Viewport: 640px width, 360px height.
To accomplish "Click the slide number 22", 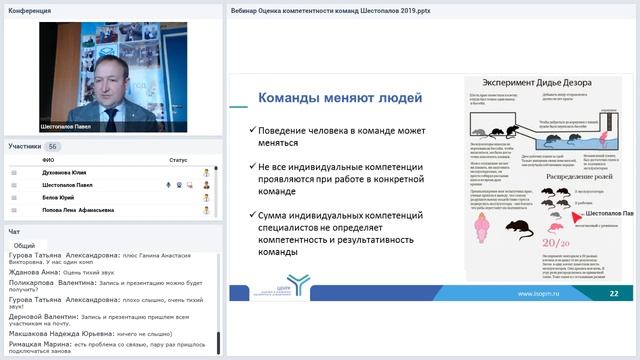I will tap(613, 293).
